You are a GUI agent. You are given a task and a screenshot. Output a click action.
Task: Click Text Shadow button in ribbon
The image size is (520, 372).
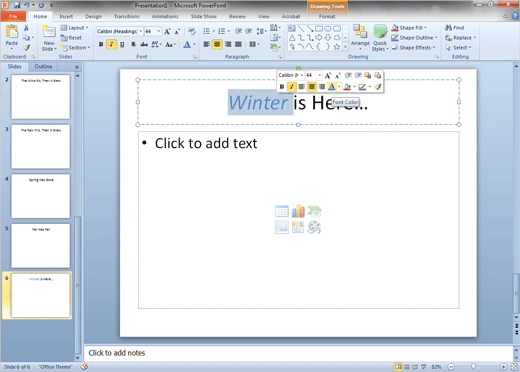[133, 44]
